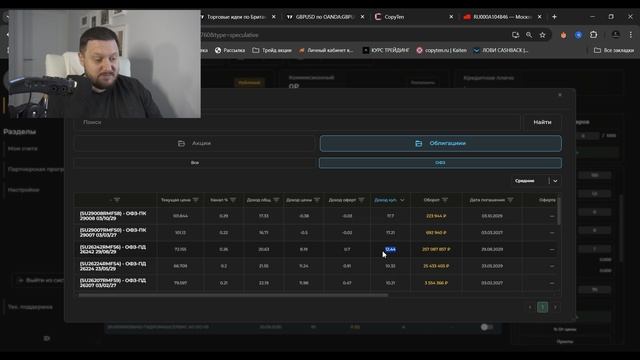Select the SU26242RMFS6 ОФЗ-ПД 26242 row
Image resolution: width=640 pixels, height=360 pixels.
pyautogui.click(x=316, y=249)
